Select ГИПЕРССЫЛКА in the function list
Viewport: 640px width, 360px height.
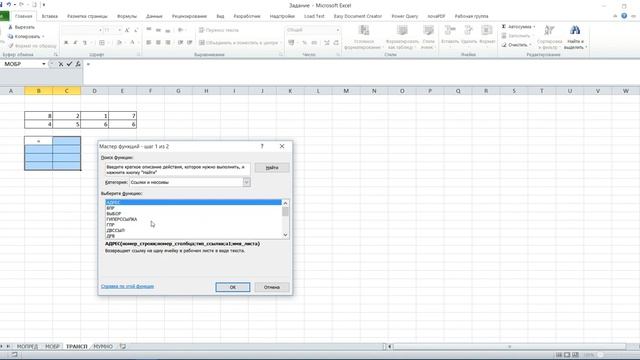(193, 219)
